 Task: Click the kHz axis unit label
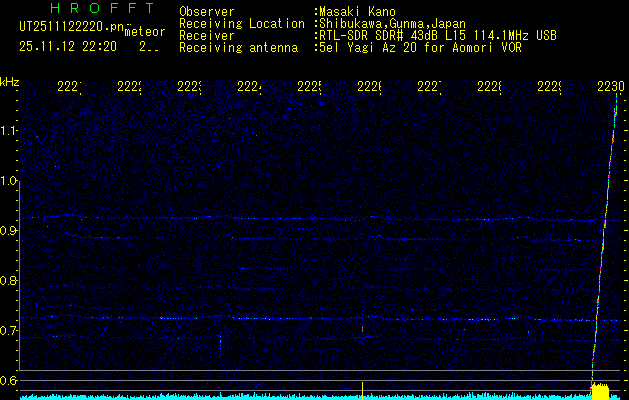point(9,81)
